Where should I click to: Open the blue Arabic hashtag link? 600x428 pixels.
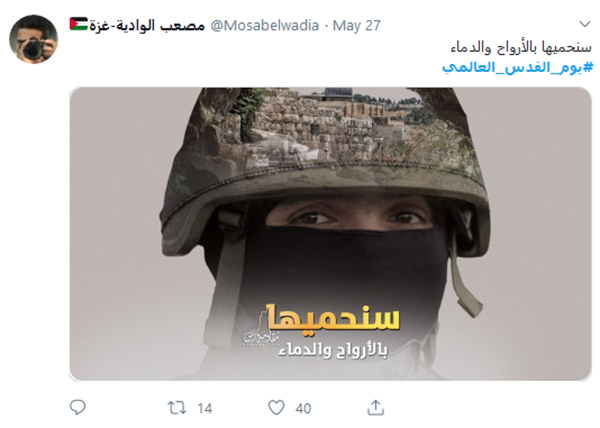tap(517, 68)
